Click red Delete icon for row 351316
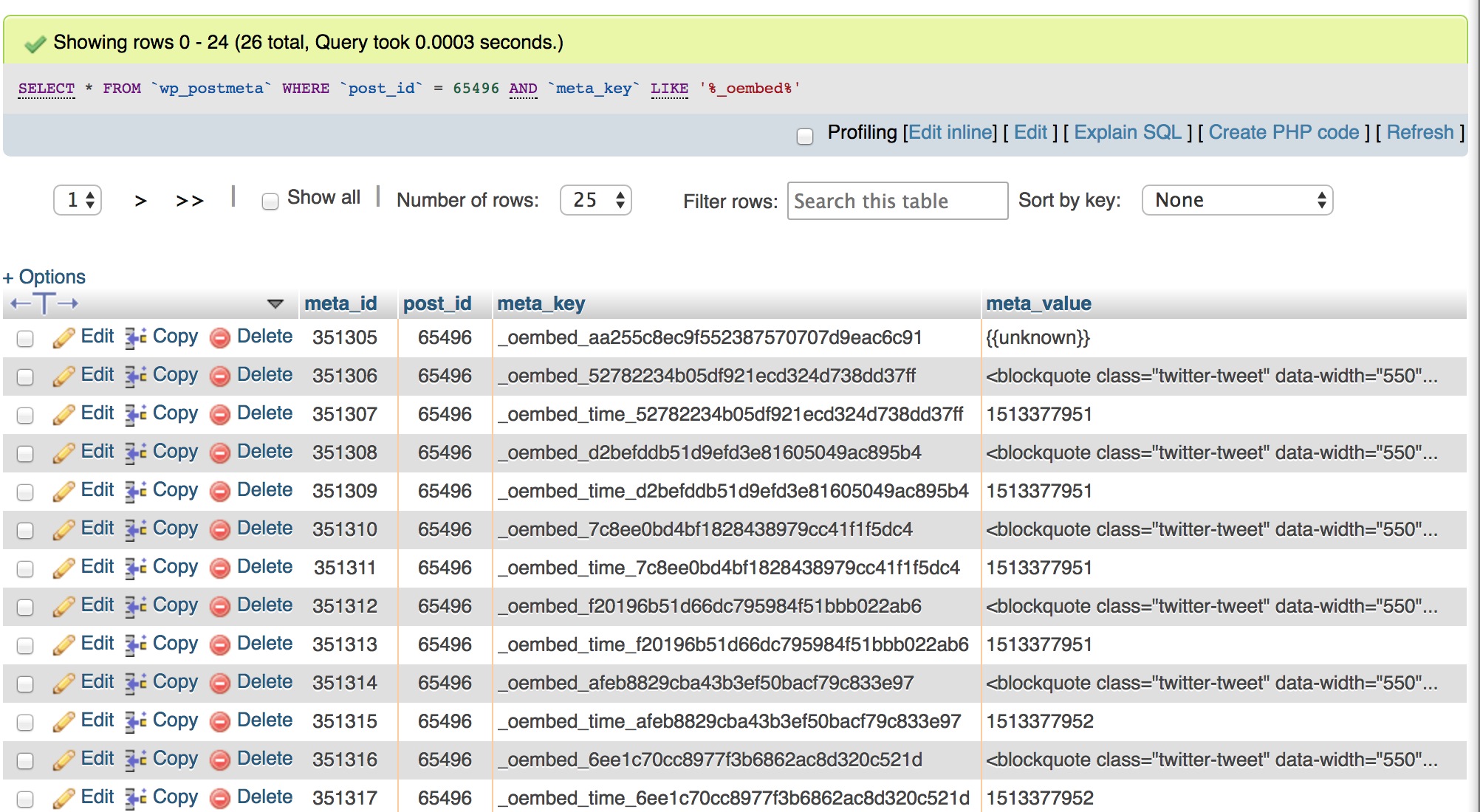1480x812 pixels. (220, 760)
